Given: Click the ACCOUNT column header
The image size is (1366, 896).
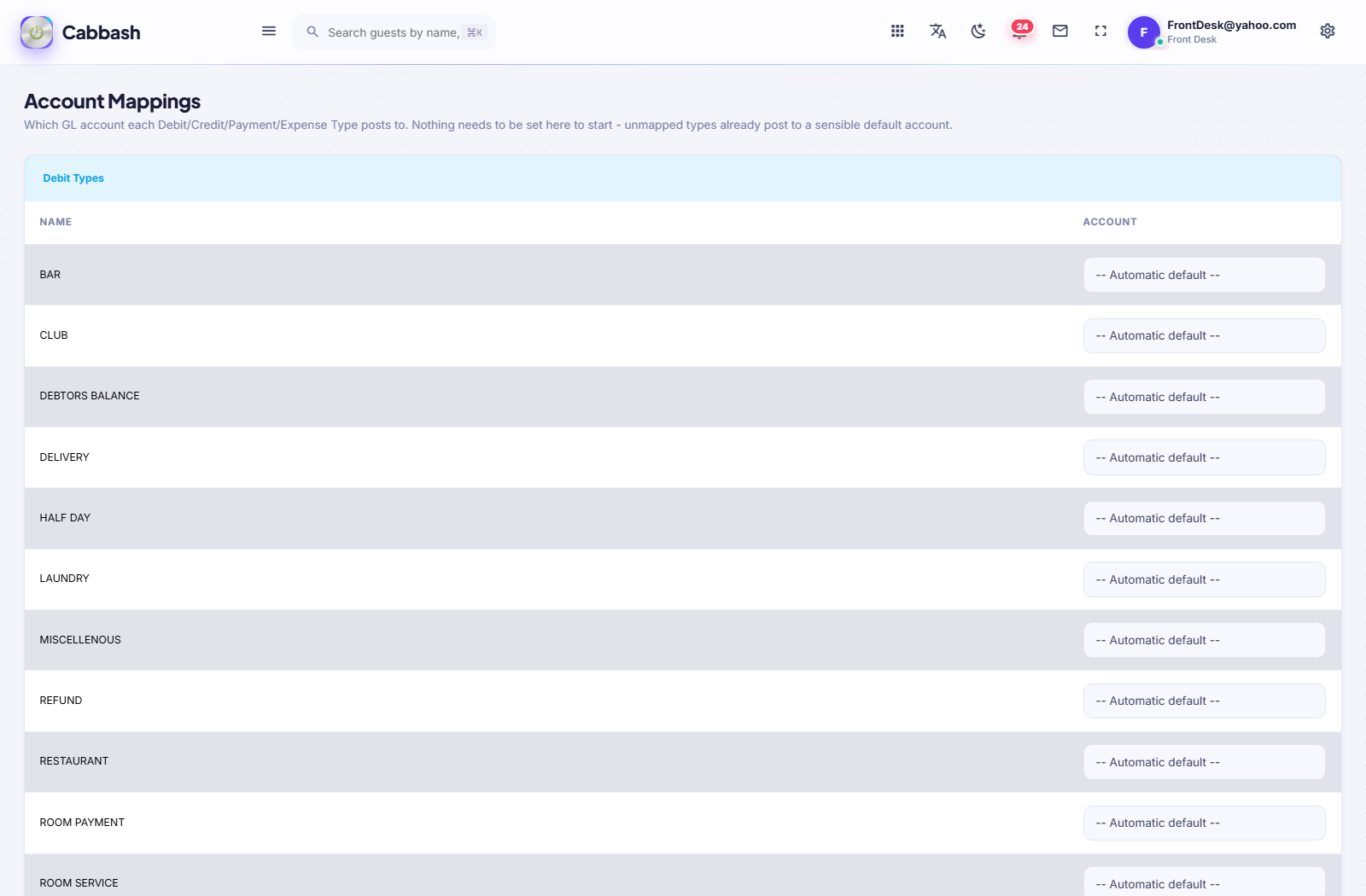Looking at the screenshot, I should tap(1110, 222).
